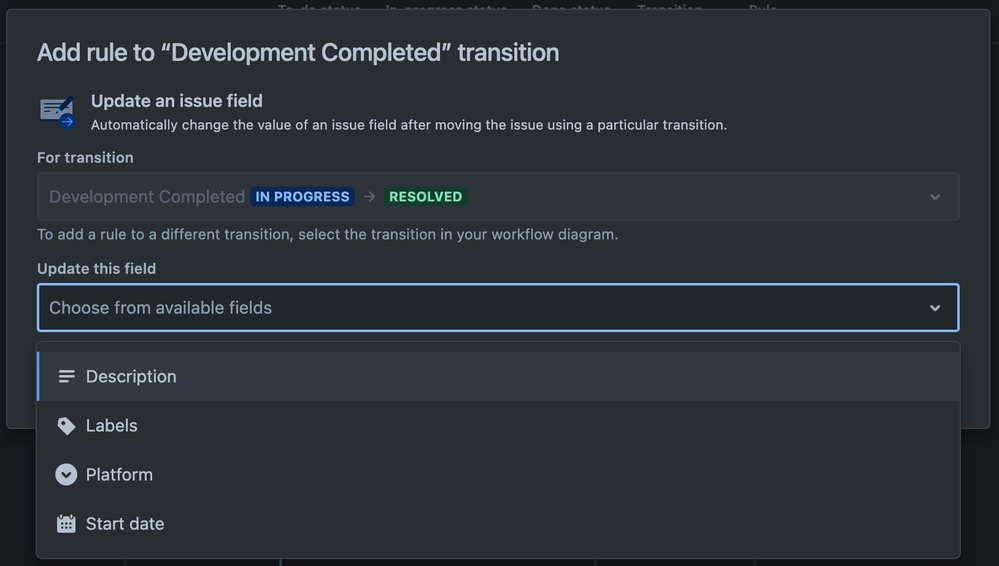
Task: Click the Start date calendar icon
Action: [66, 524]
